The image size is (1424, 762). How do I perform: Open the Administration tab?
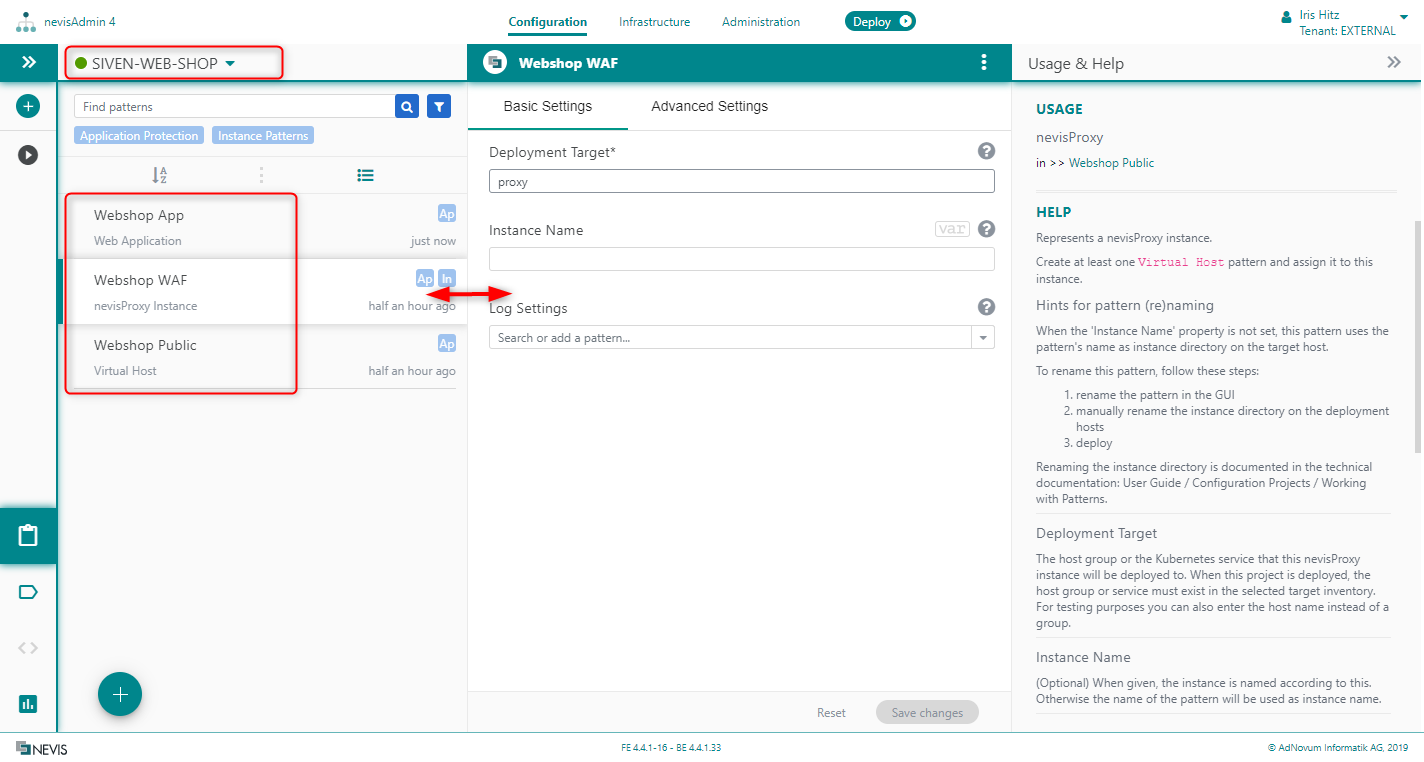(761, 22)
